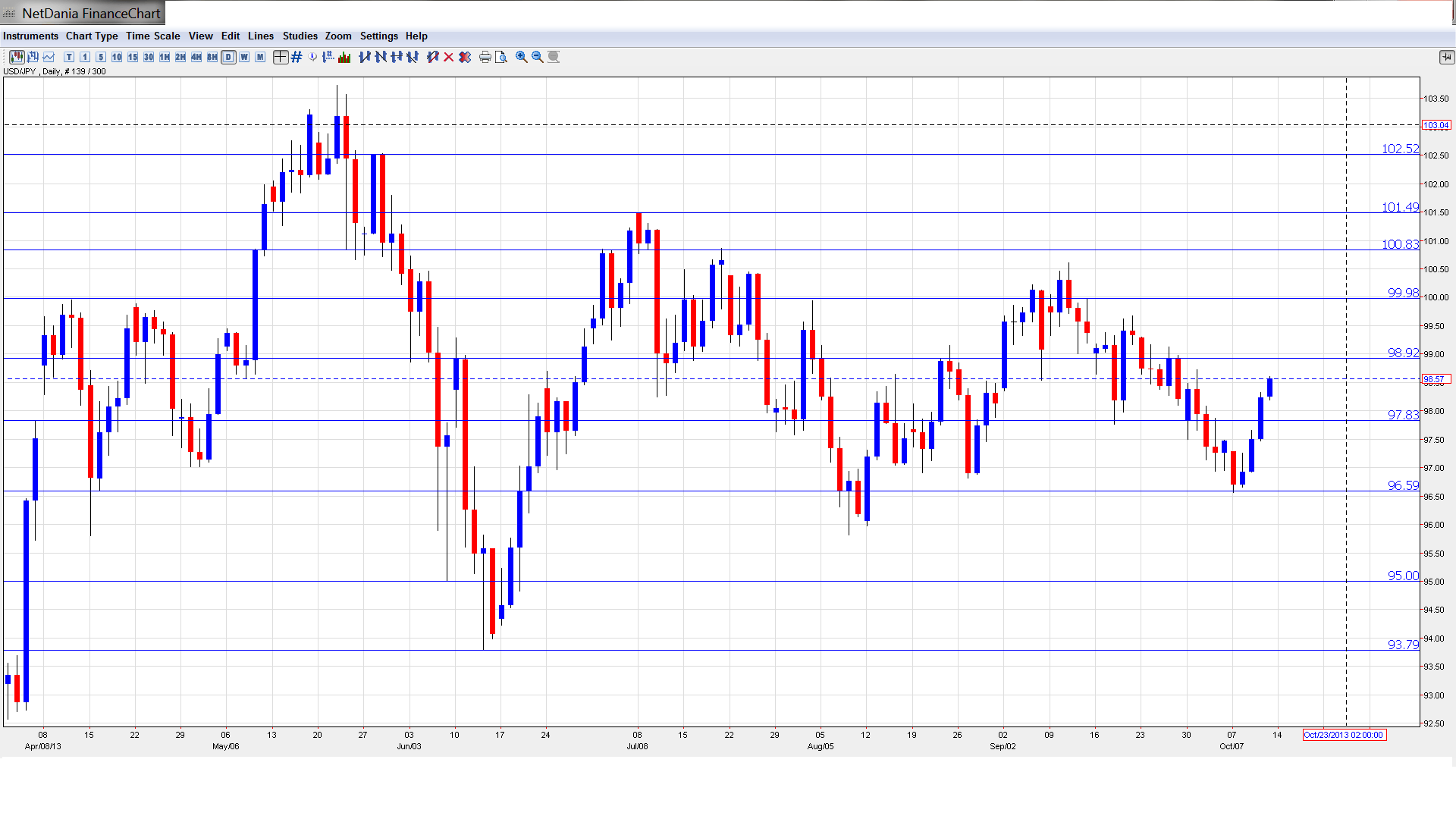The width and height of the screenshot is (1456, 819).
Task: Click the print preview icon
Action: 501,57
